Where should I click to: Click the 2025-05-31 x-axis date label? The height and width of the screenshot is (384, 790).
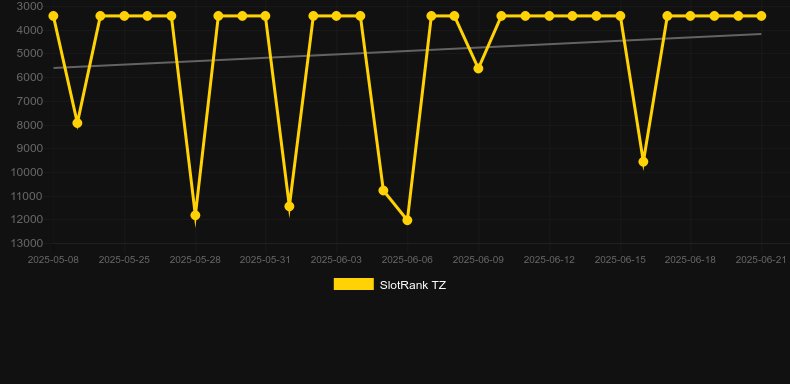(x=266, y=260)
